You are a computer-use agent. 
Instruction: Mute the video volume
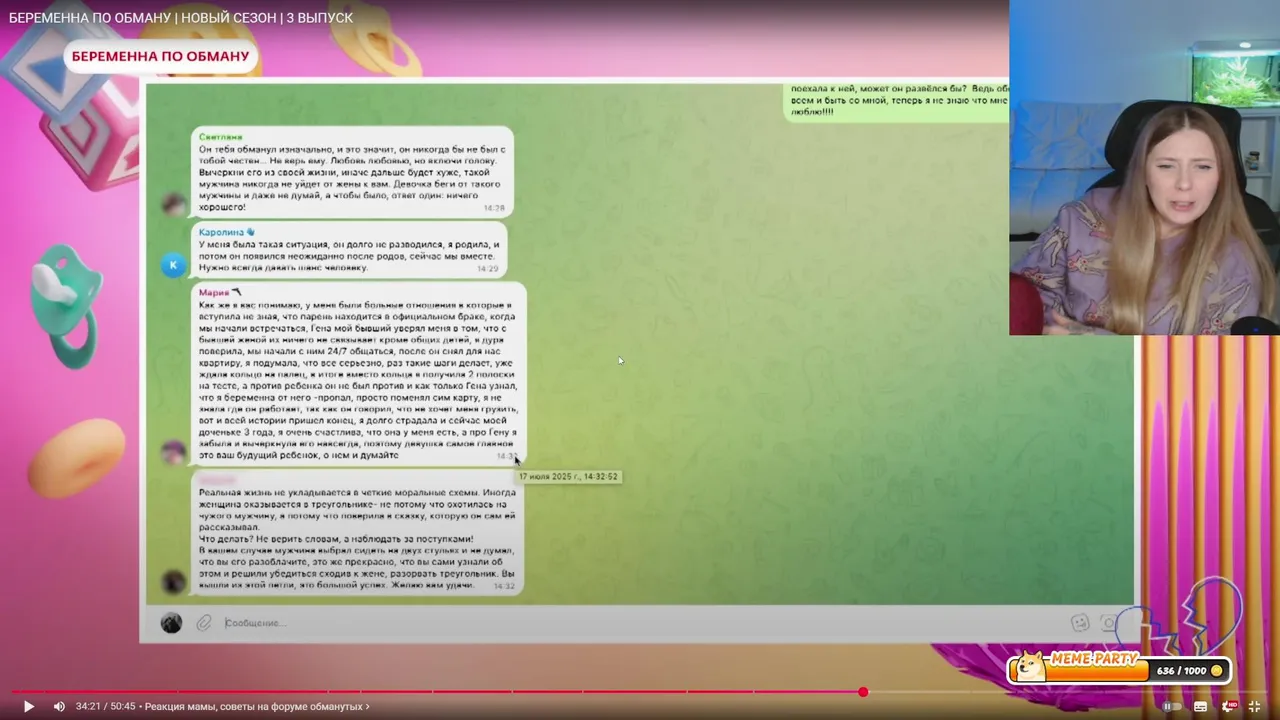[59, 706]
